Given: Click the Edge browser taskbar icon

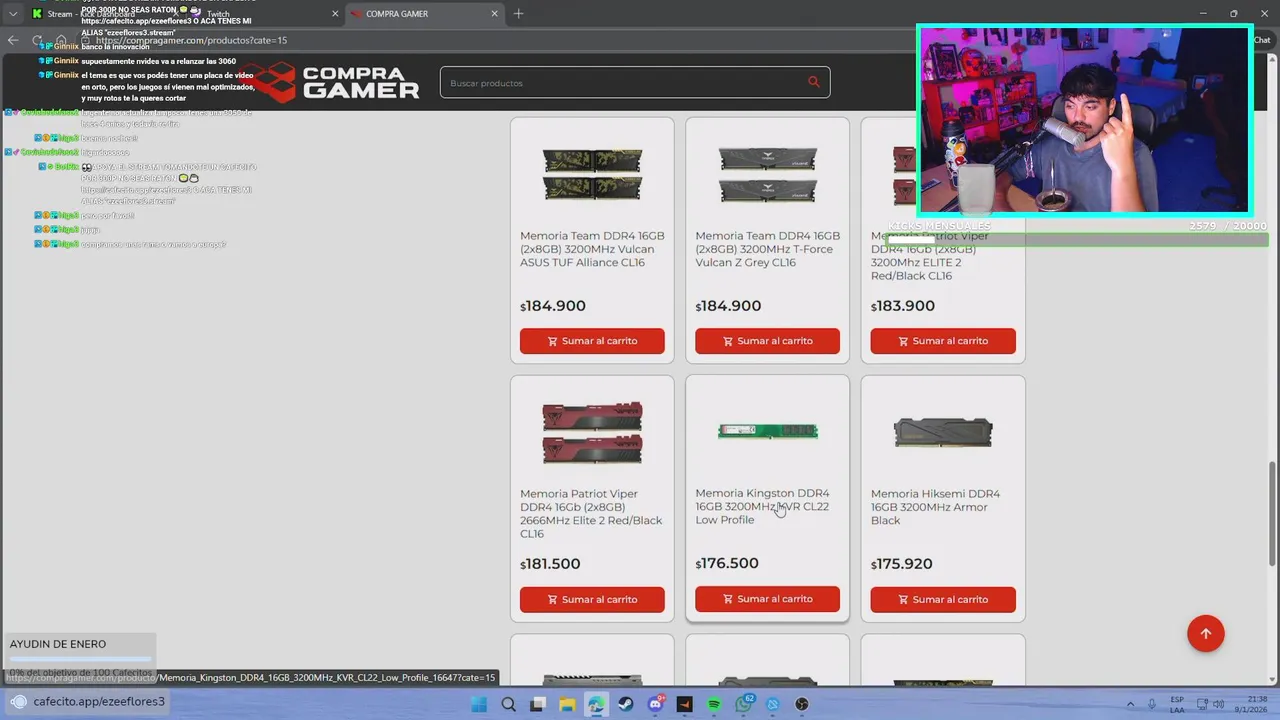Looking at the screenshot, I should pyautogui.click(x=596, y=704).
